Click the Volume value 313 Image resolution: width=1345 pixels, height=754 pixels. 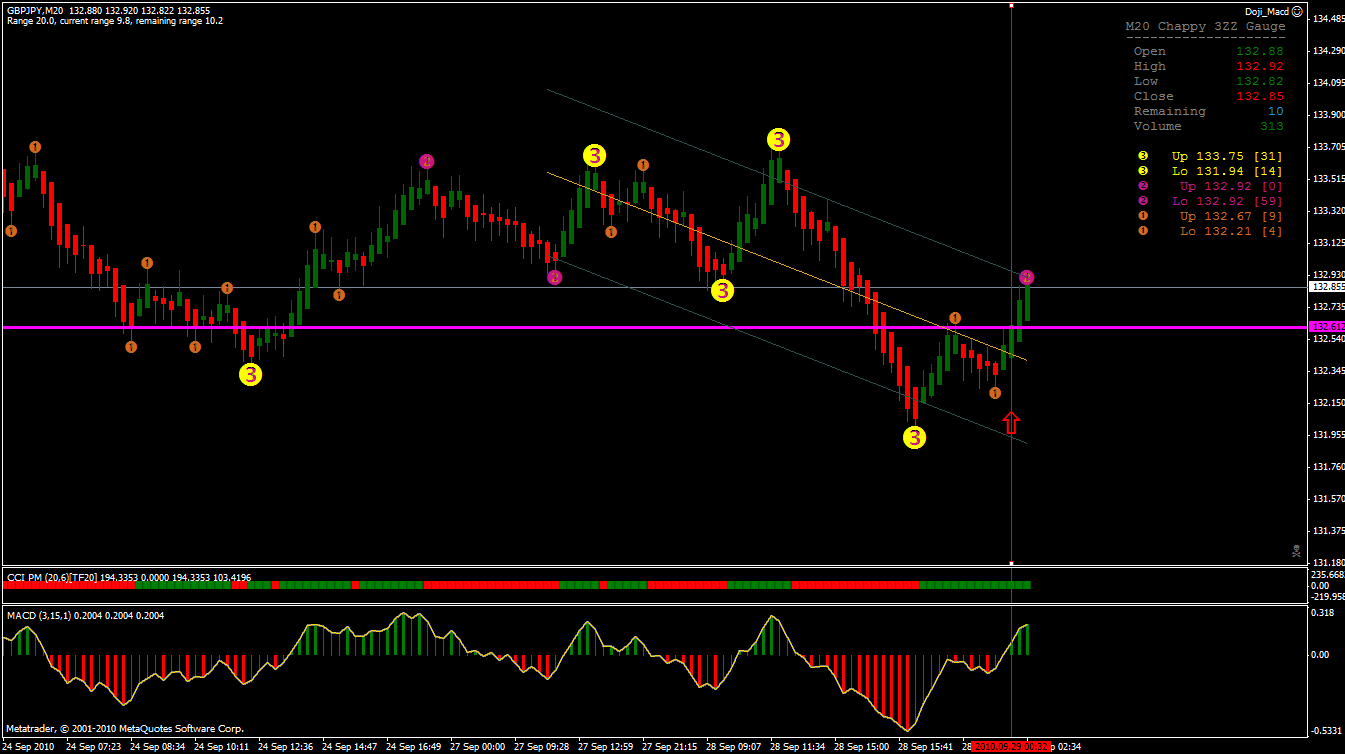pos(1271,126)
